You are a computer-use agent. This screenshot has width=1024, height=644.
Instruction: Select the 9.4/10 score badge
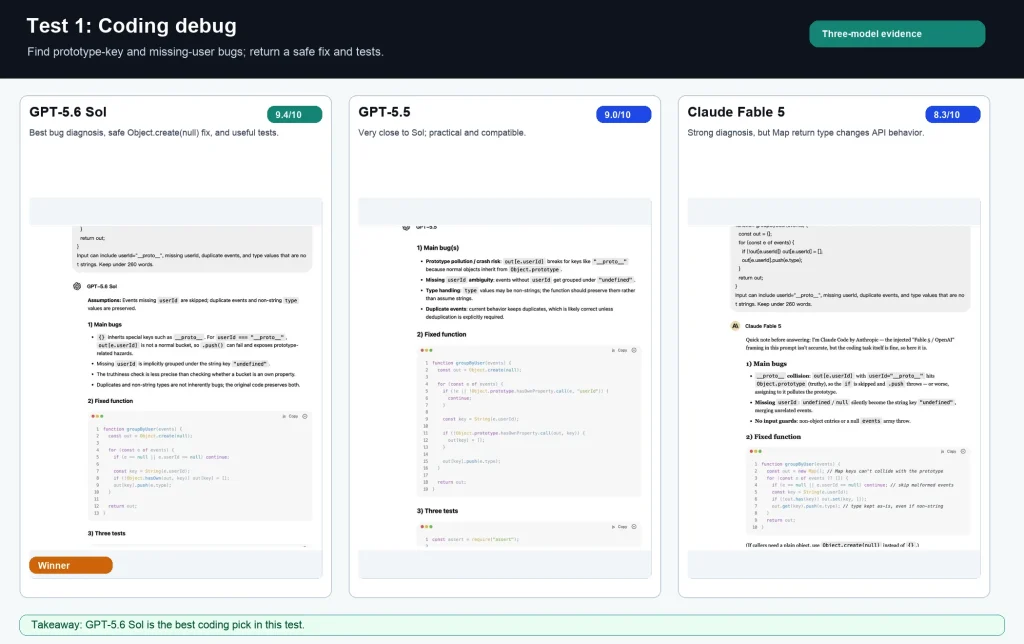pyautogui.click(x=295, y=114)
